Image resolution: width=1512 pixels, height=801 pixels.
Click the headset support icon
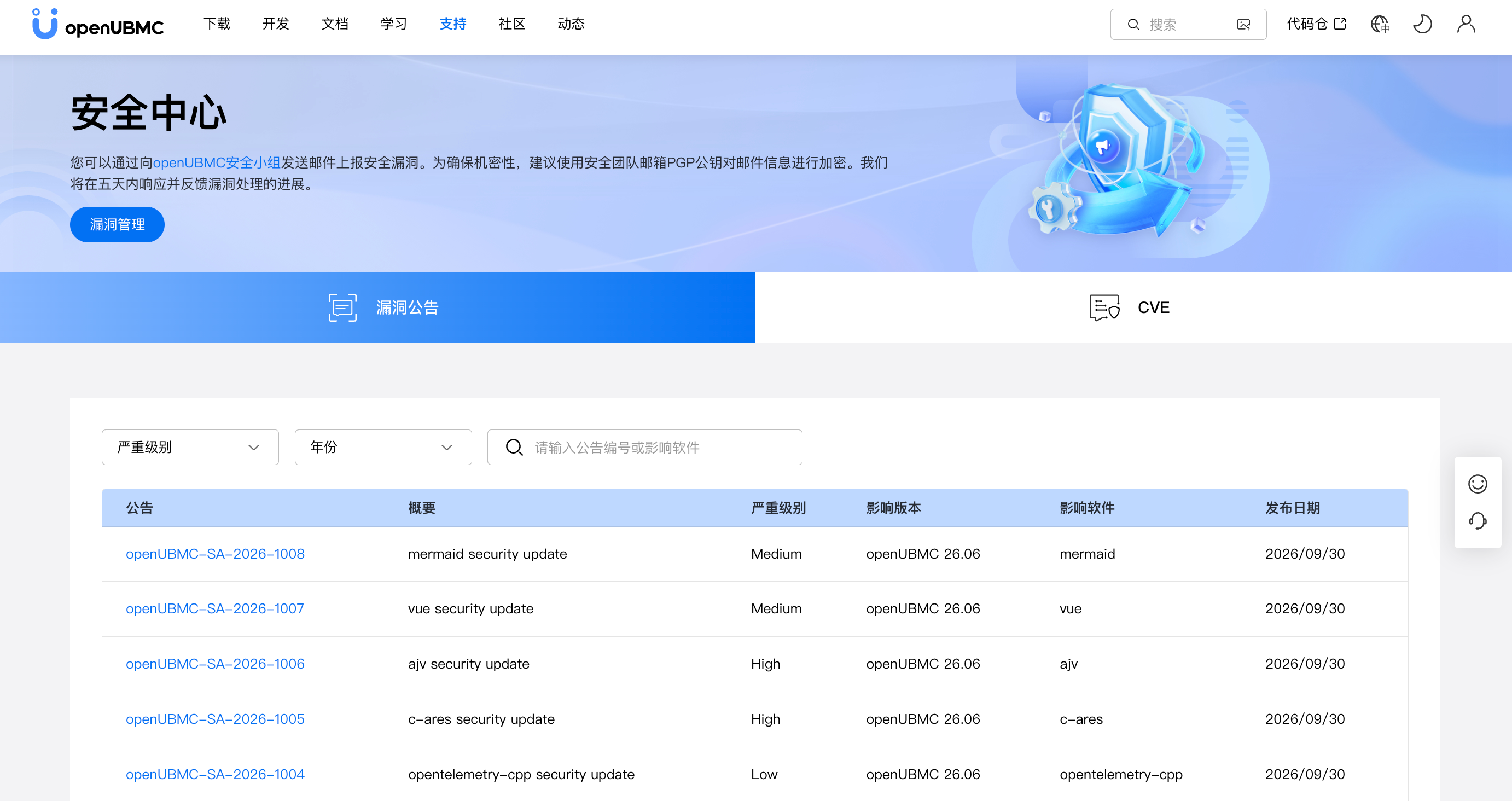1478,521
